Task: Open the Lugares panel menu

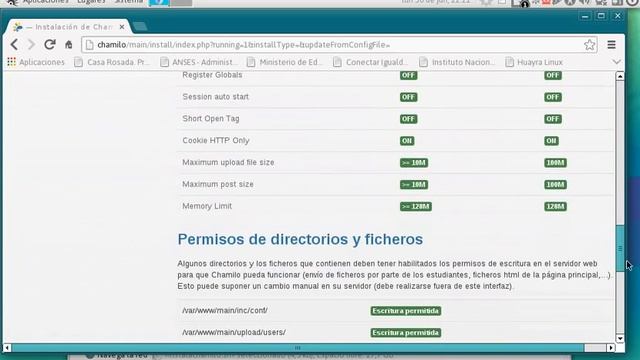Action: click(x=91, y=2)
